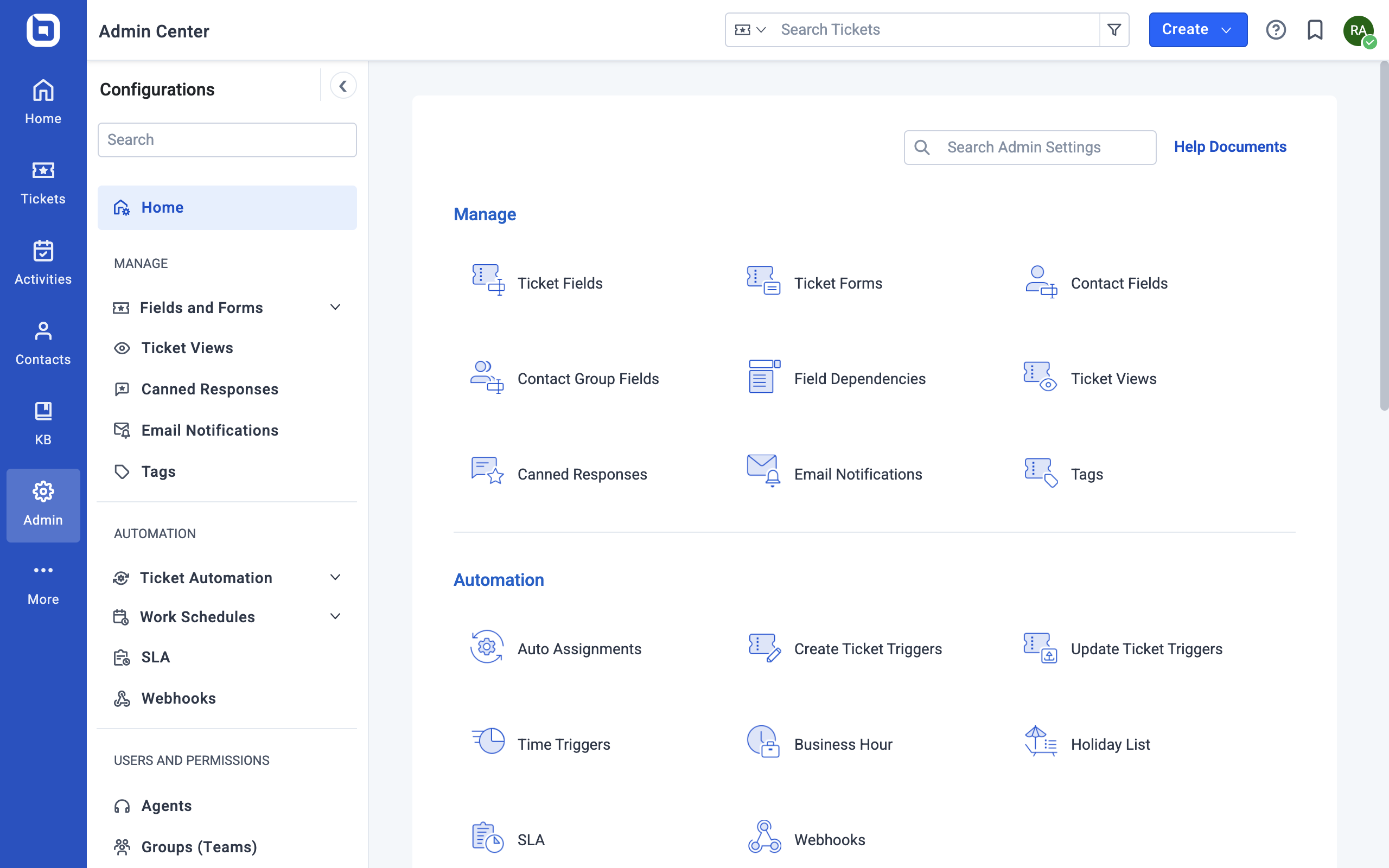Image resolution: width=1389 pixels, height=868 pixels.
Task: Open the Ticket Forms configuration
Action: pyautogui.click(x=837, y=283)
